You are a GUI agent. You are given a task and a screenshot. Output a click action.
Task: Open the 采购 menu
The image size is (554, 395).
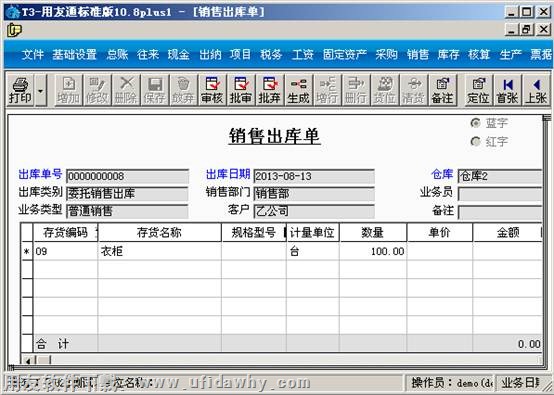(387, 54)
